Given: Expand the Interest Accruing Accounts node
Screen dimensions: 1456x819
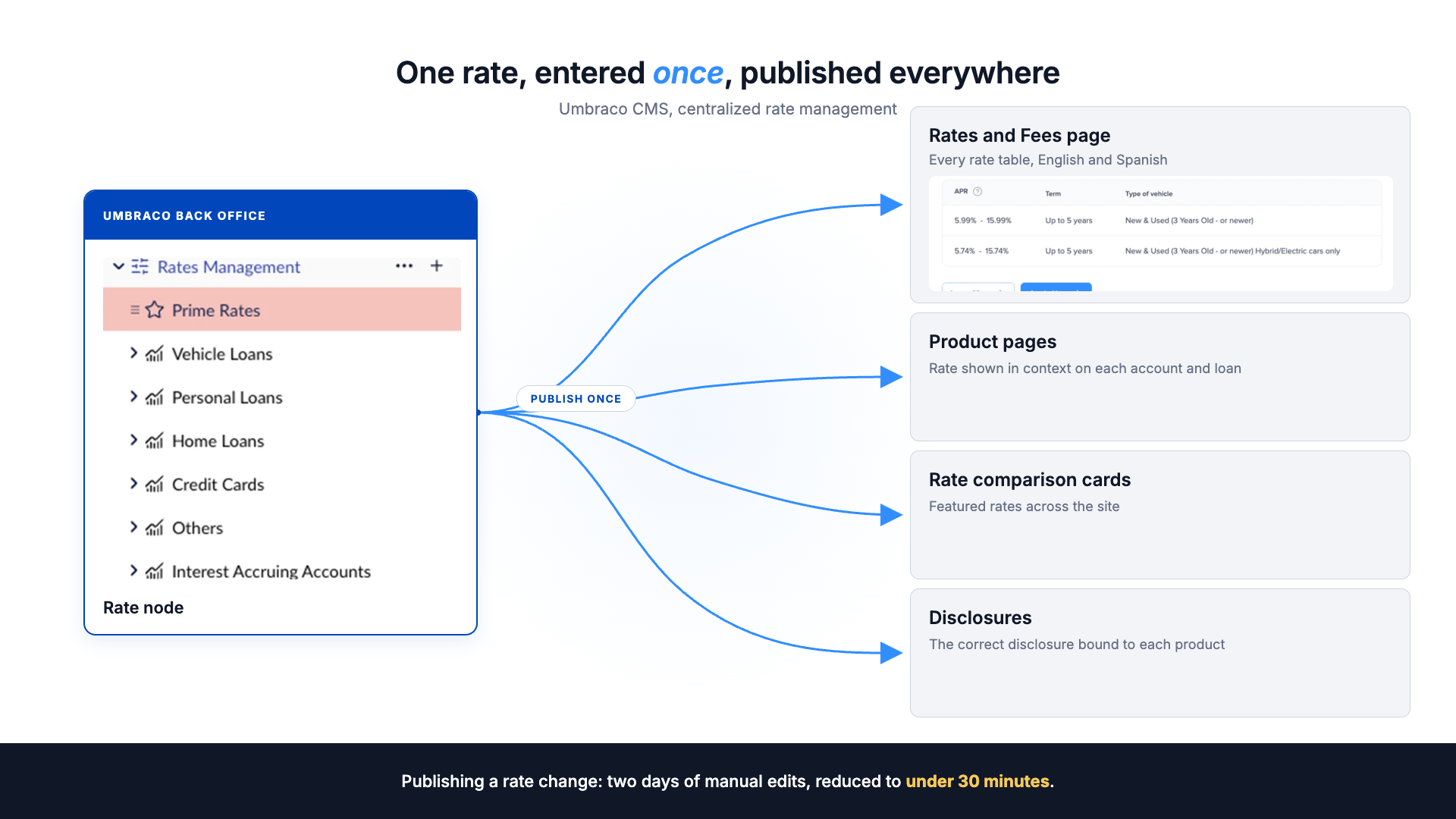Looking at the screenshot, I should (134, 570).
